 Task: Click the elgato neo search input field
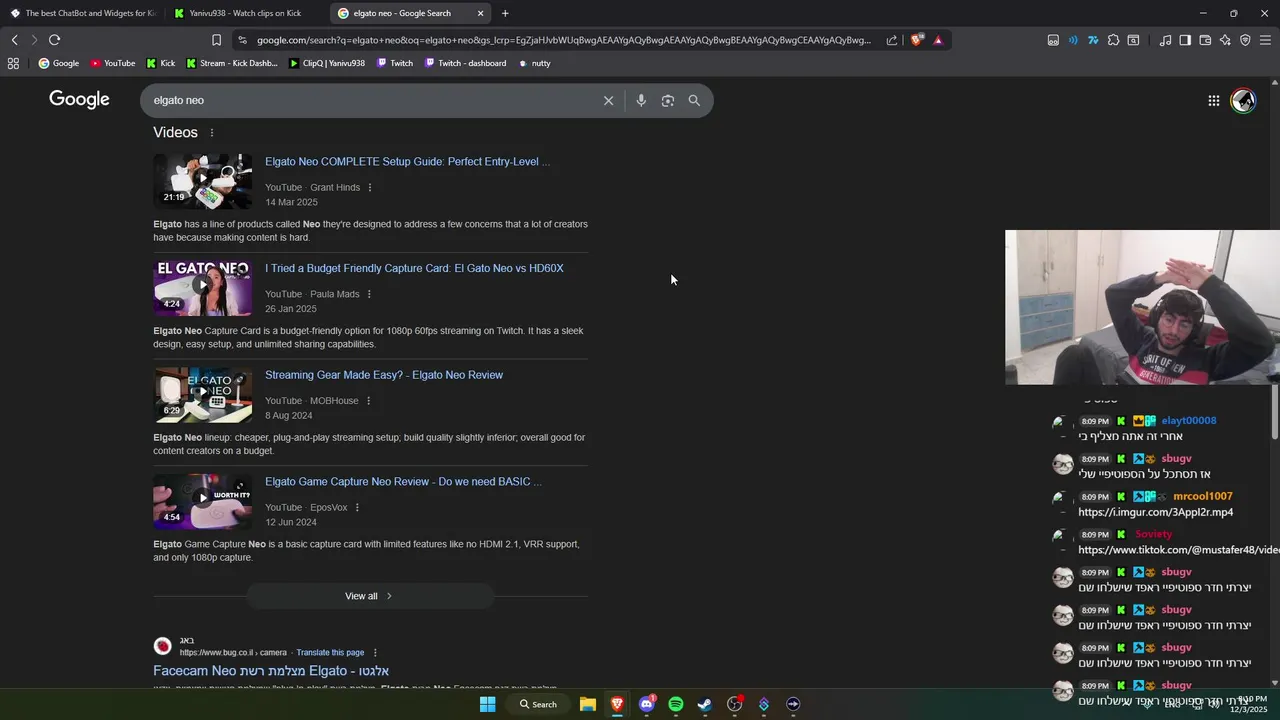pos(370,100)
